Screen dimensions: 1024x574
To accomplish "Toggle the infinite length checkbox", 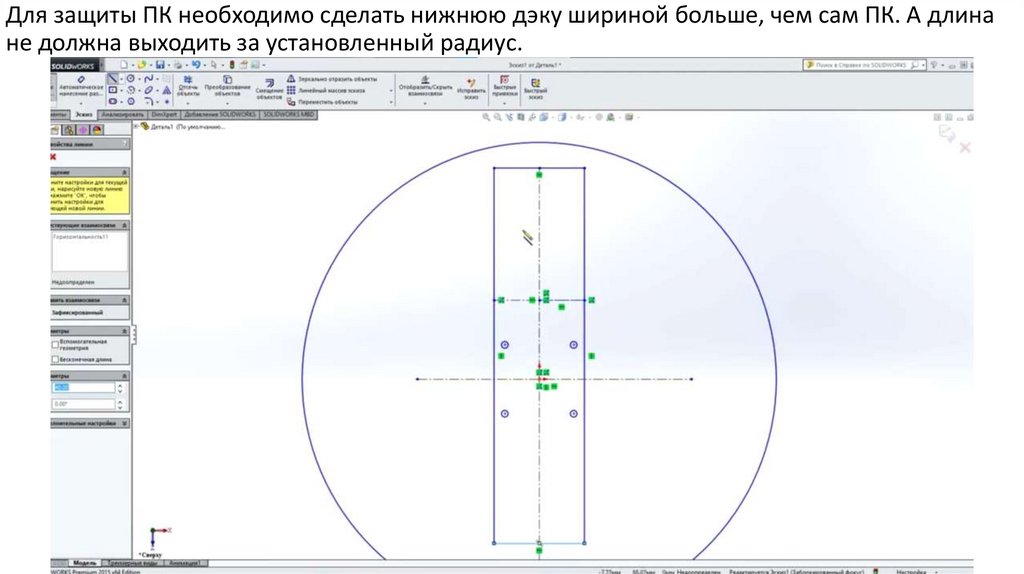I will [56, 359].
